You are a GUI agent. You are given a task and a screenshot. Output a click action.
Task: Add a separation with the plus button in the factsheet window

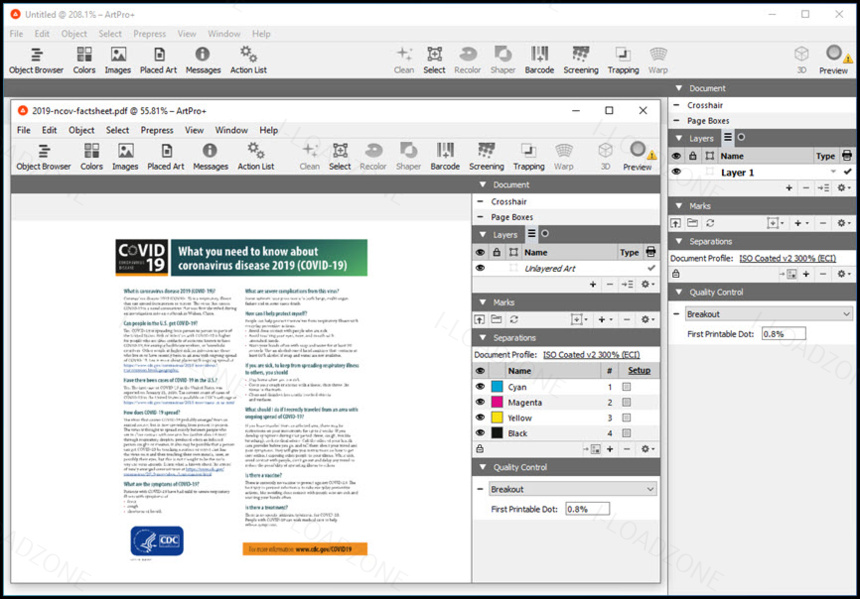[x=610, y=449]
